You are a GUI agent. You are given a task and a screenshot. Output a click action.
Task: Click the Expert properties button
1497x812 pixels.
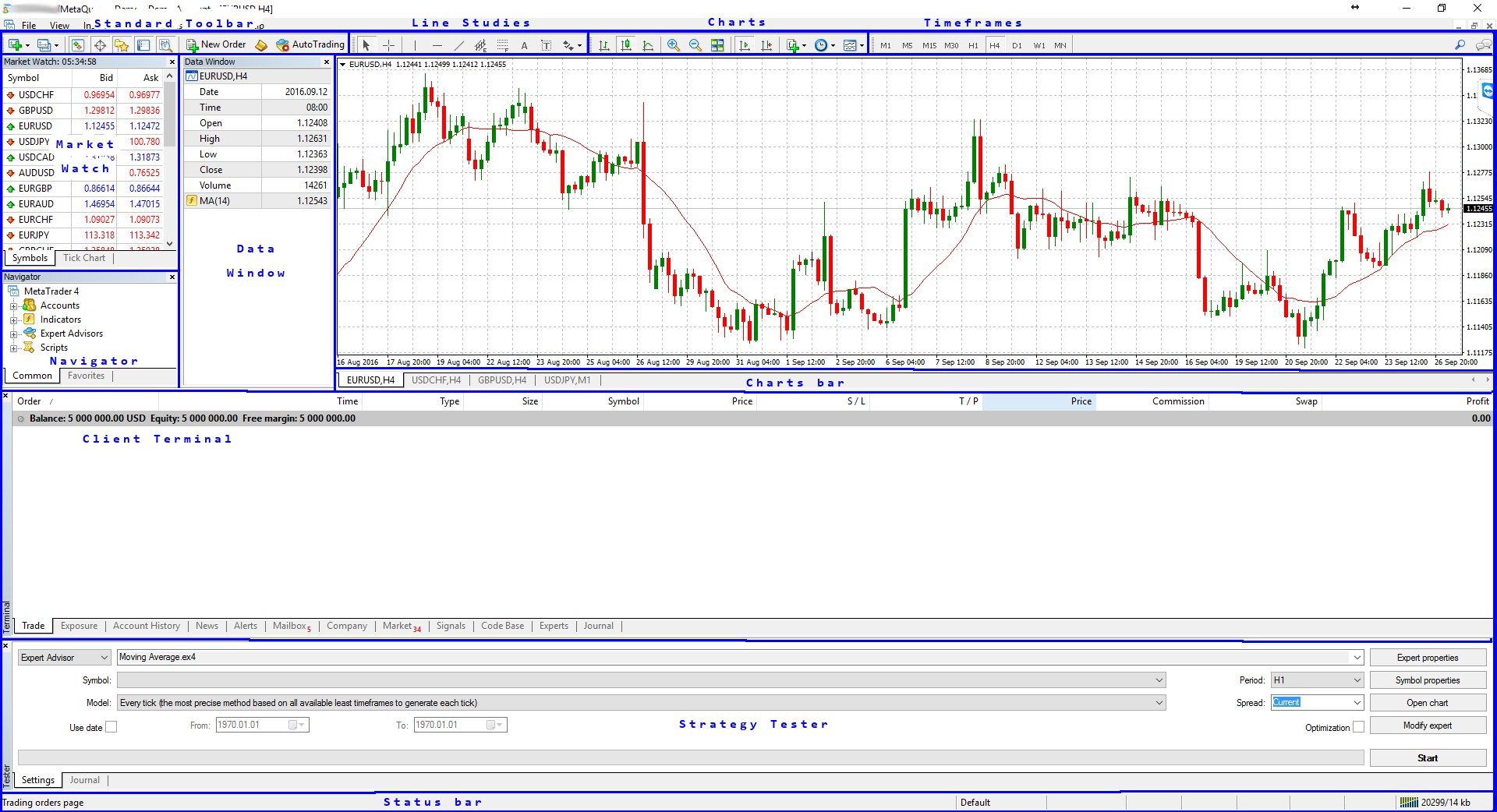1428,658
